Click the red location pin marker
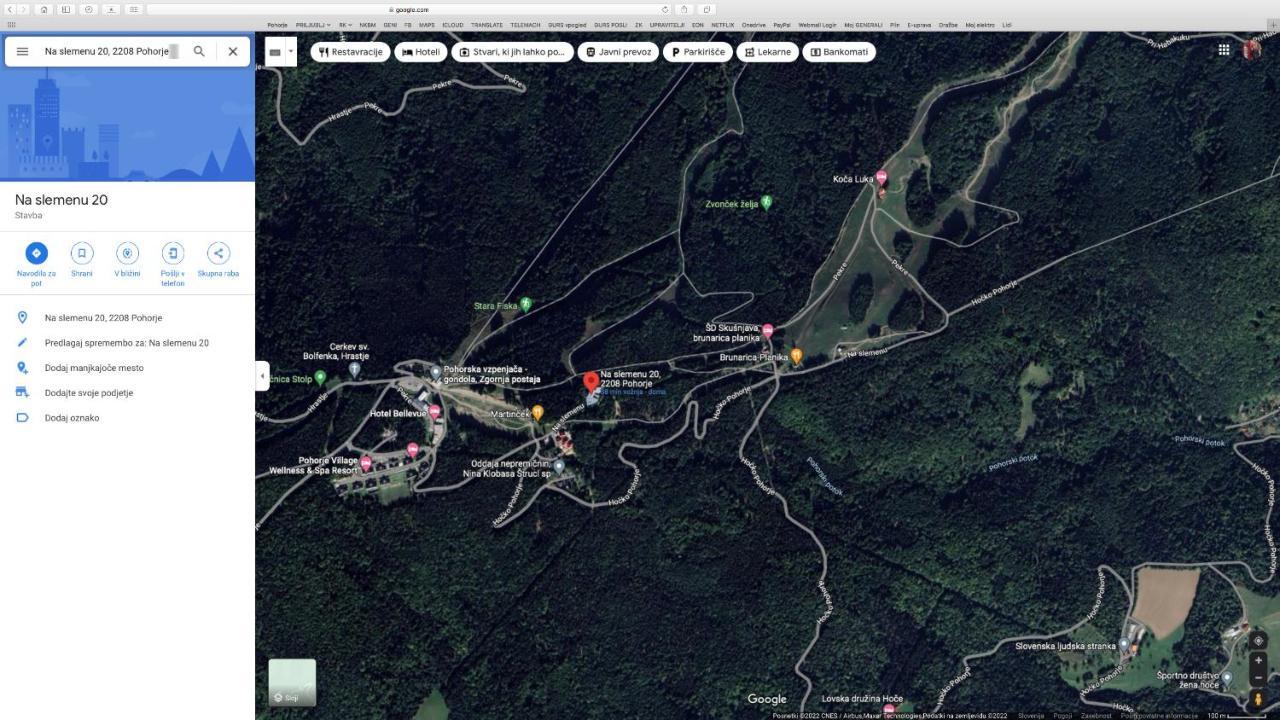 click(x=591, y=383)
